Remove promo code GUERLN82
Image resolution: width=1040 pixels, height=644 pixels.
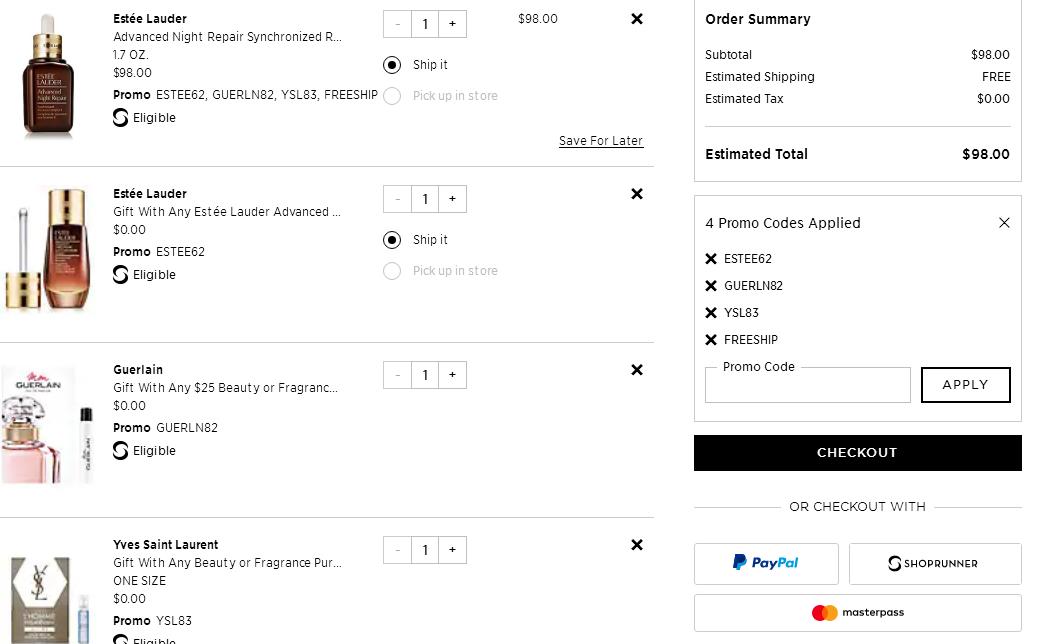point(711,286)
